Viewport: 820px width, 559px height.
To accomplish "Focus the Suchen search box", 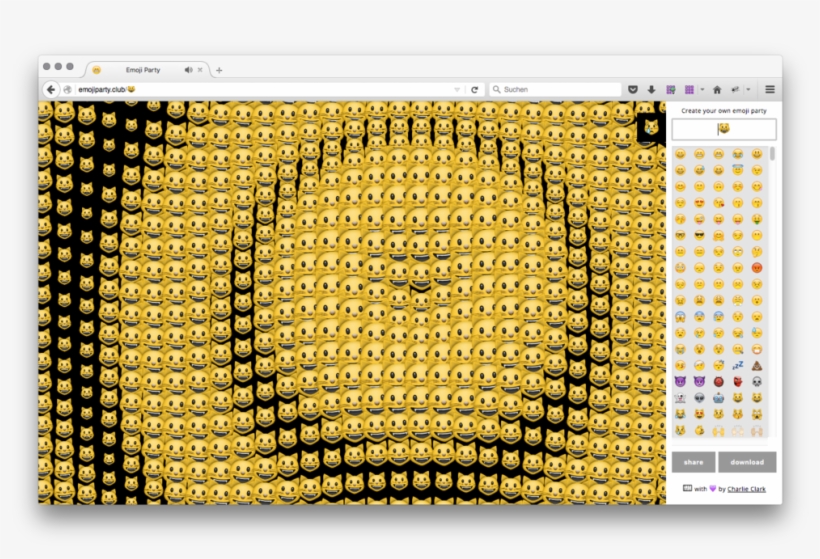I will (555, 89).
